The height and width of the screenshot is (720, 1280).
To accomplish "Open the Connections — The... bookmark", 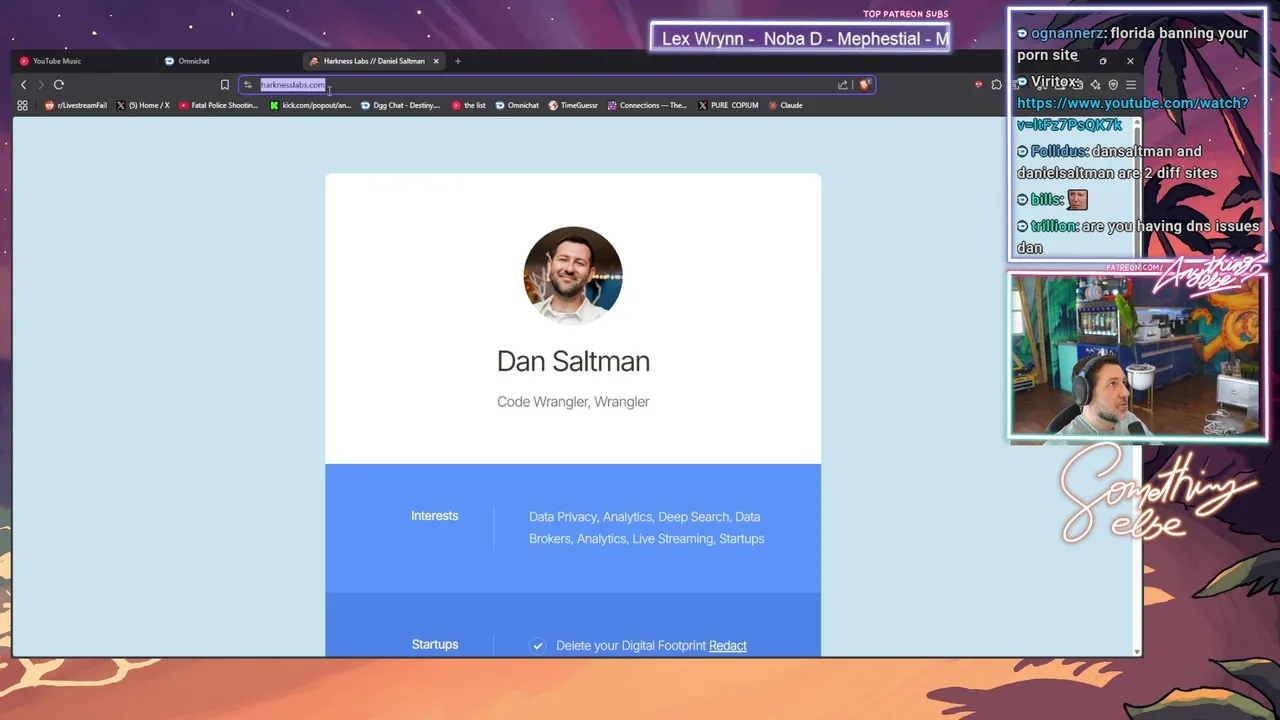I will [x=647, y=105].
